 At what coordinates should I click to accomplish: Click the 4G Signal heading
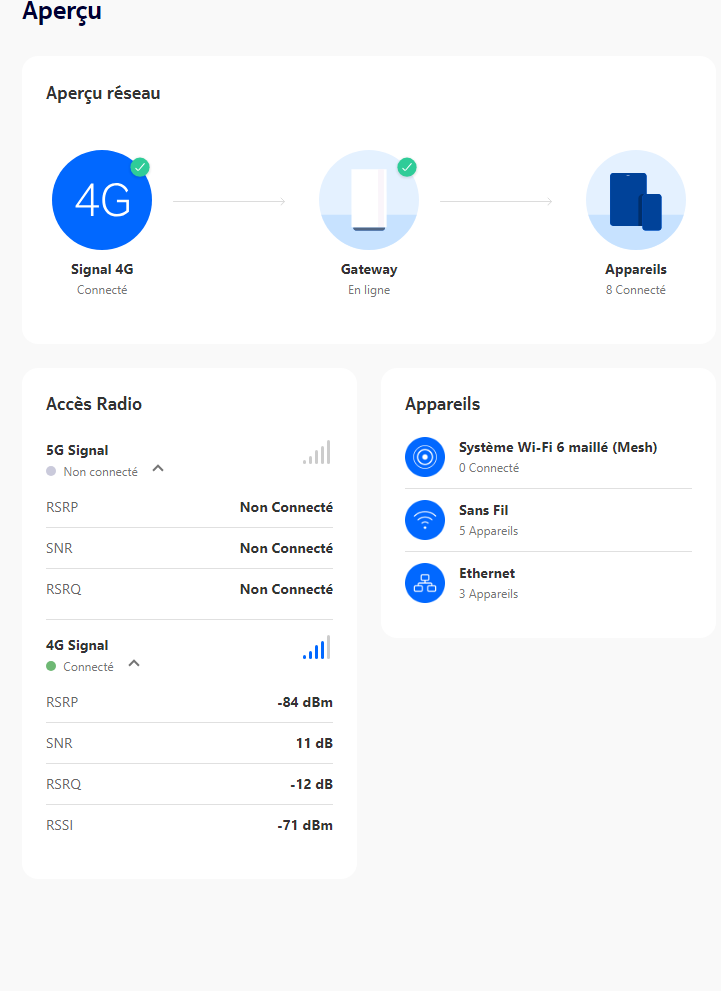pos(77,645)
